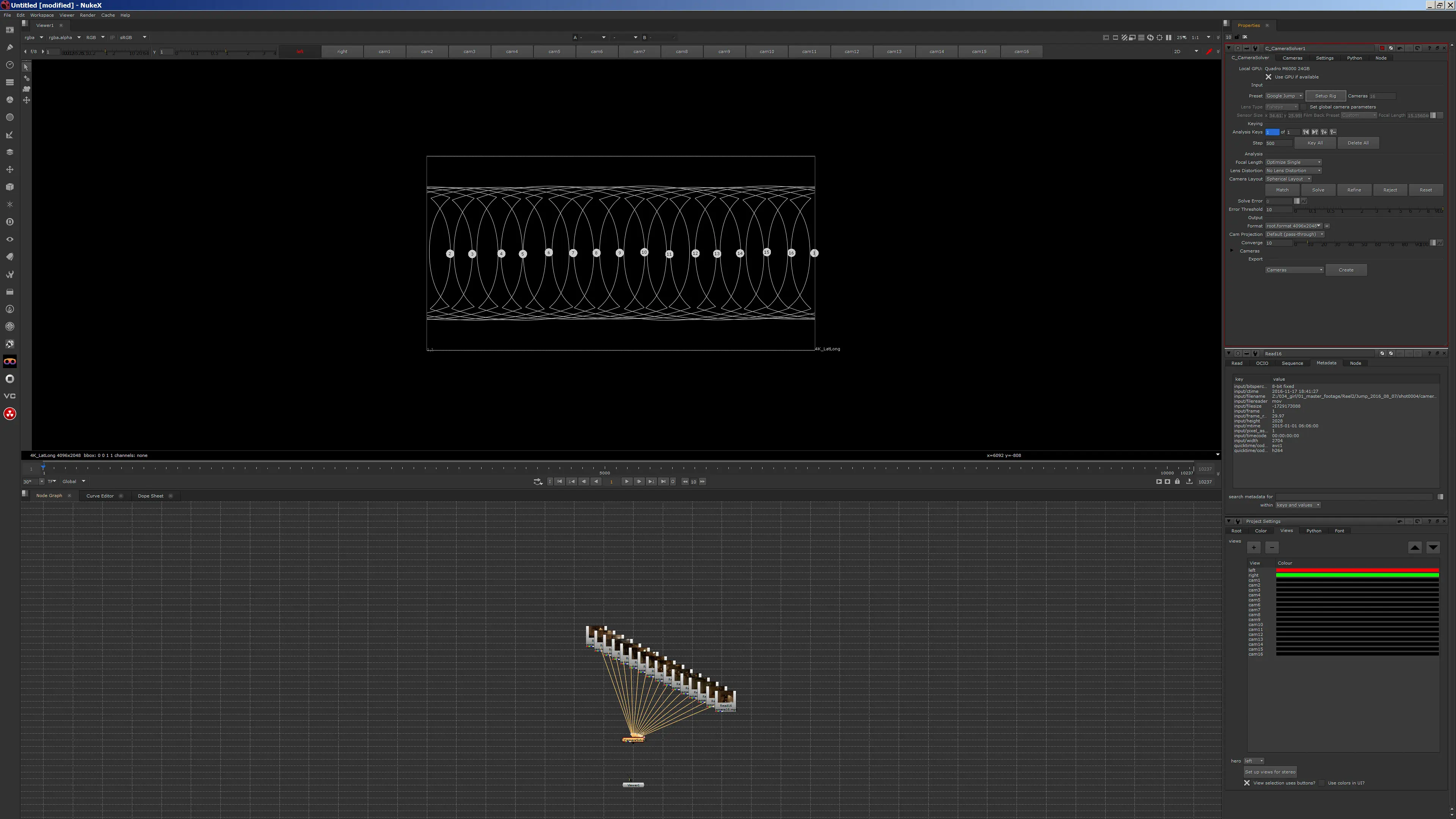This screenshot has height=819, width=1456.
Task: Open the VC plugin toolbar icon
Action: [x=9, y=396]
